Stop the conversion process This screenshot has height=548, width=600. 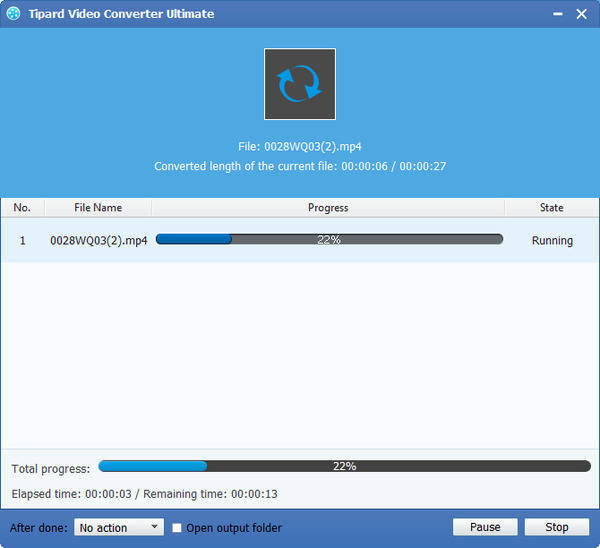556,527
